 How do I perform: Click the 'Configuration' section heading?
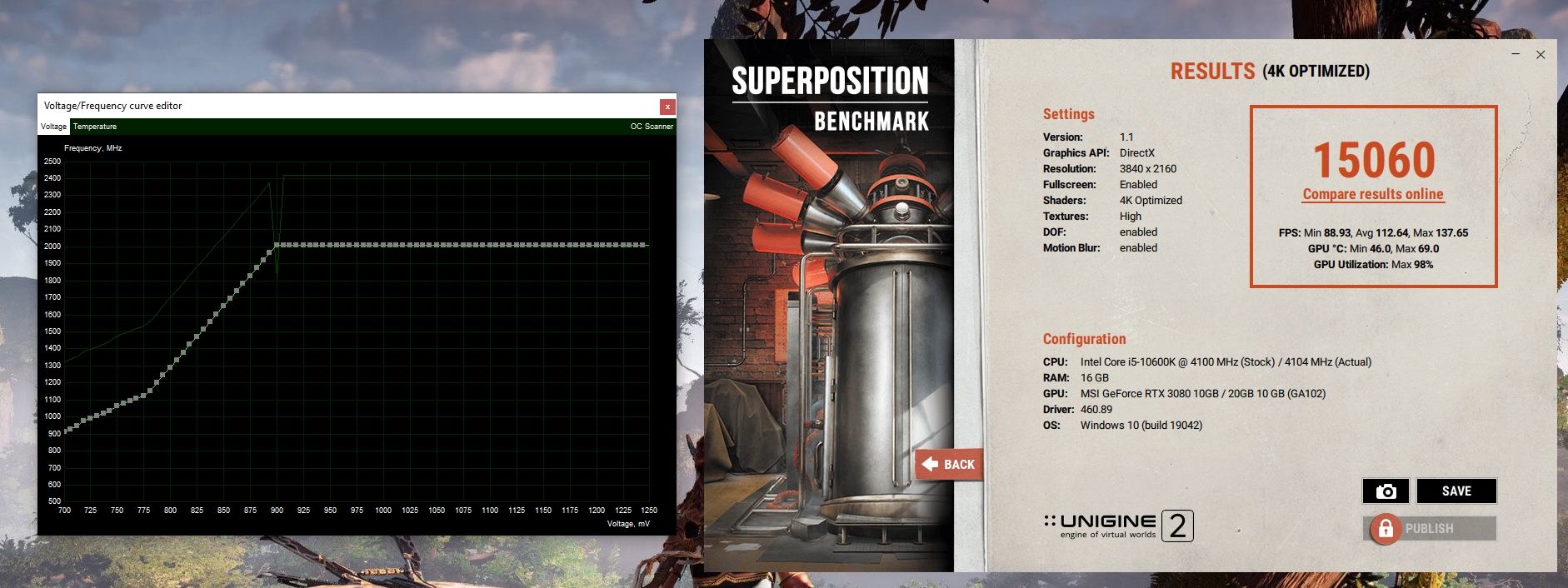1084,339
